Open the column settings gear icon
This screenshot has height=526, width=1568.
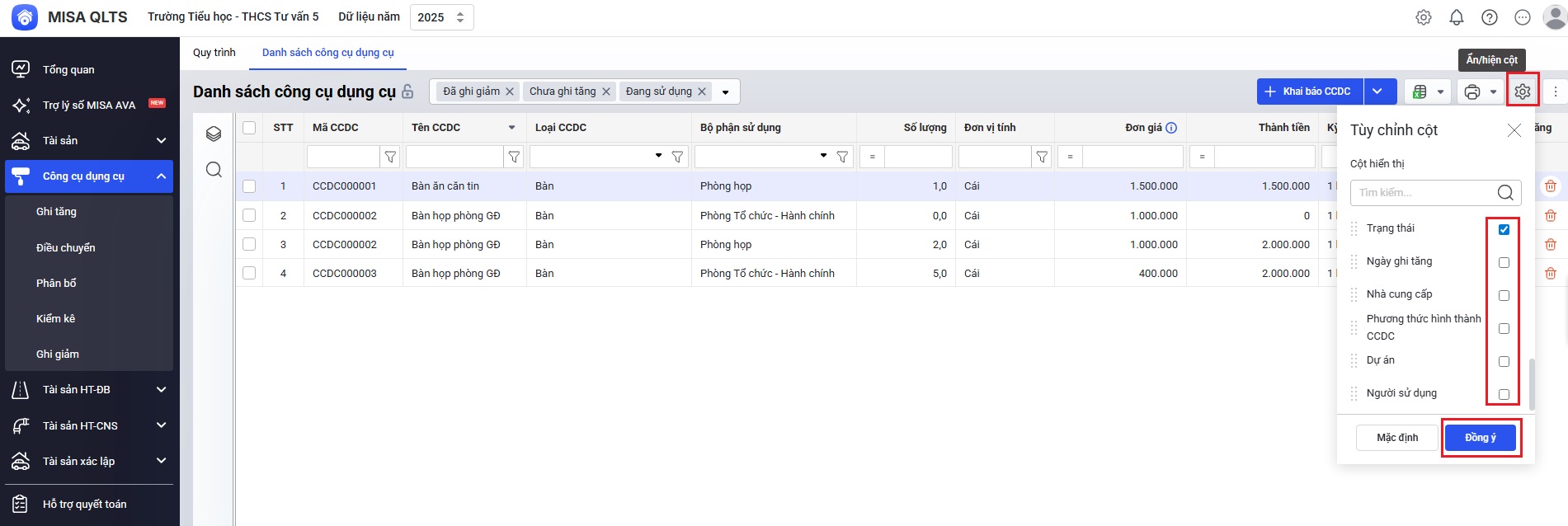click(x=1522, y=92)
